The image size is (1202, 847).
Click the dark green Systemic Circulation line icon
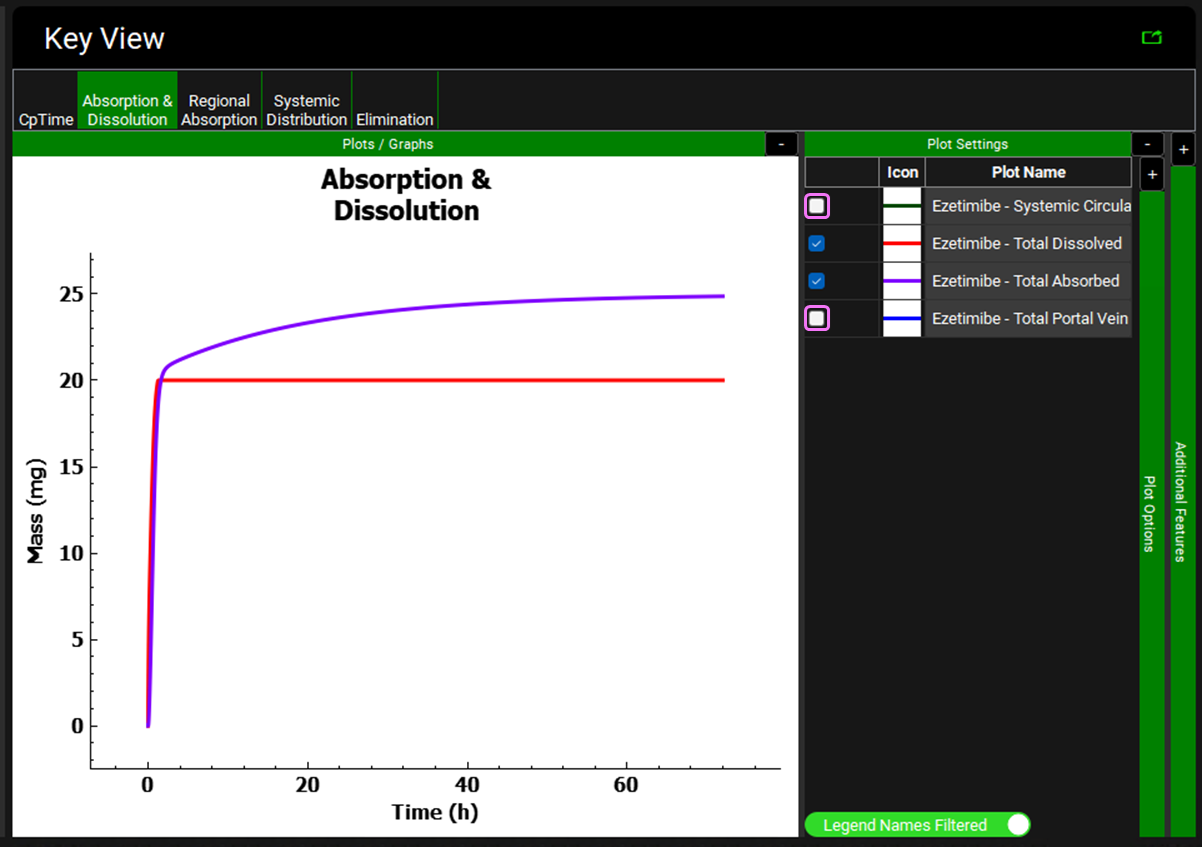tap(902, 206)
